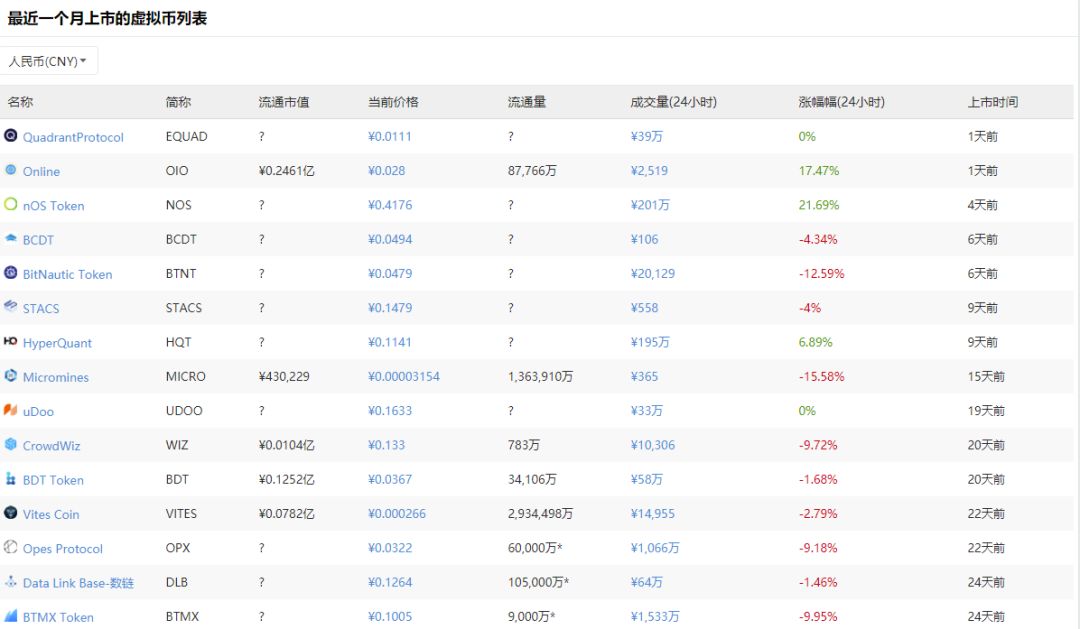The image size is (1080, 629).
Task: Open the HyperQuant link
Action: tap(57, 343)
